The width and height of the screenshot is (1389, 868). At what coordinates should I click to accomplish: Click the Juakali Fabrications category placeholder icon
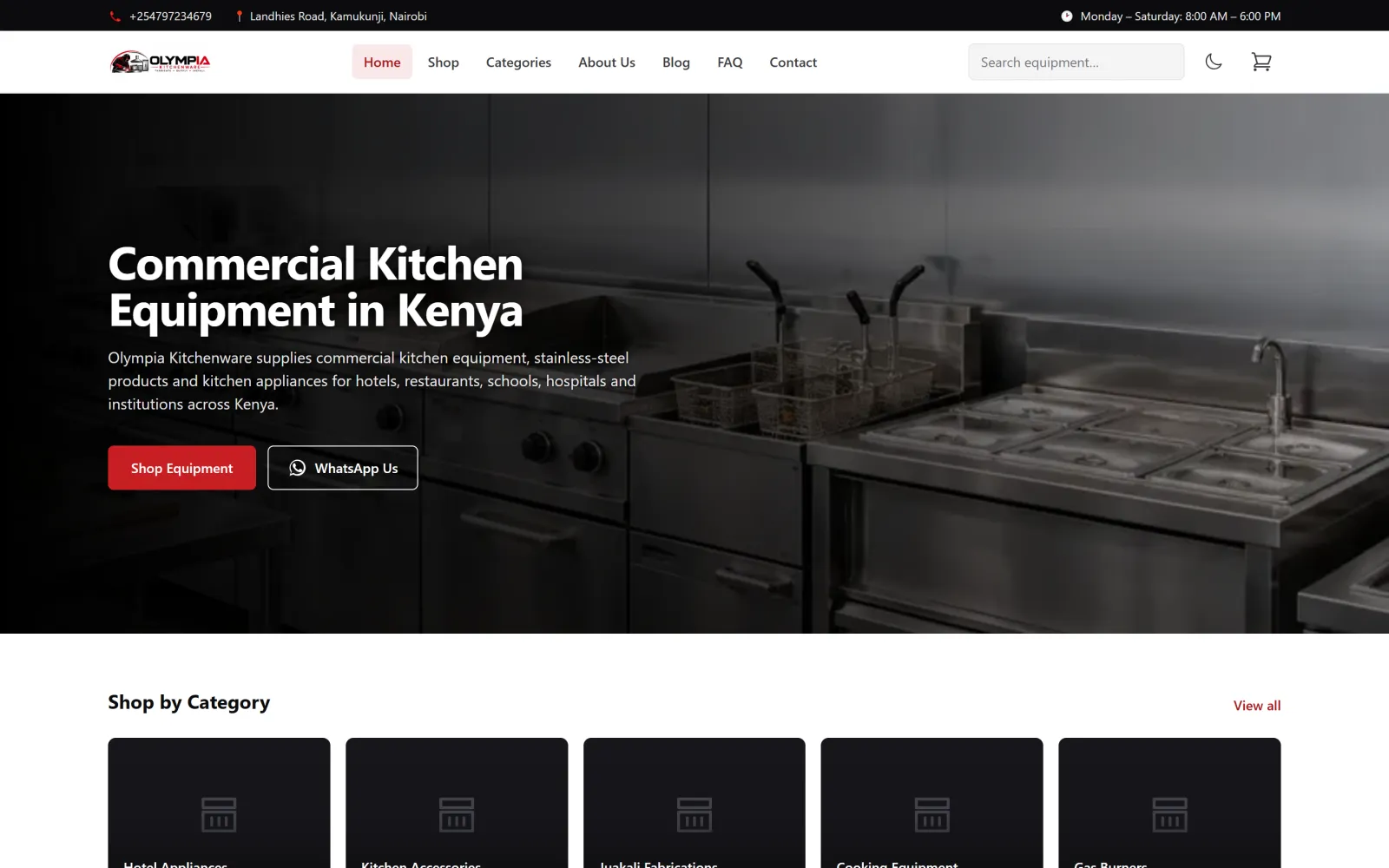click(x=694, y=814)
